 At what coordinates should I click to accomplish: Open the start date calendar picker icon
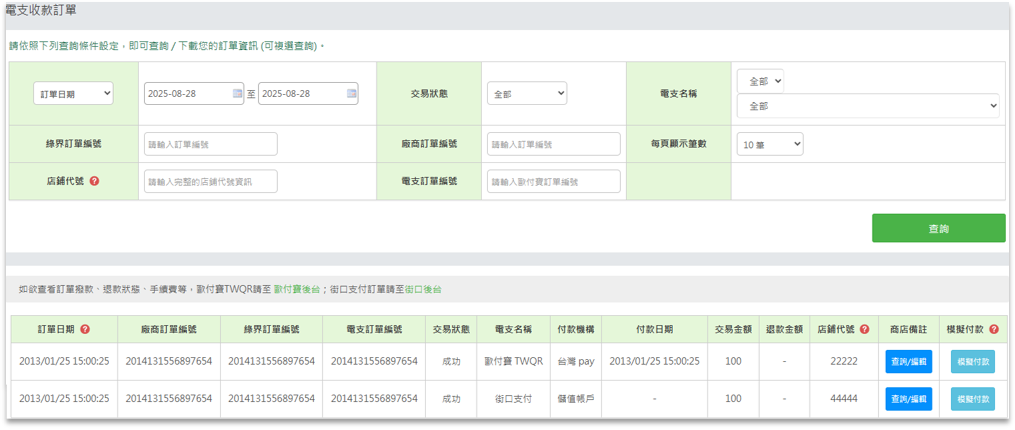(237, 93)
